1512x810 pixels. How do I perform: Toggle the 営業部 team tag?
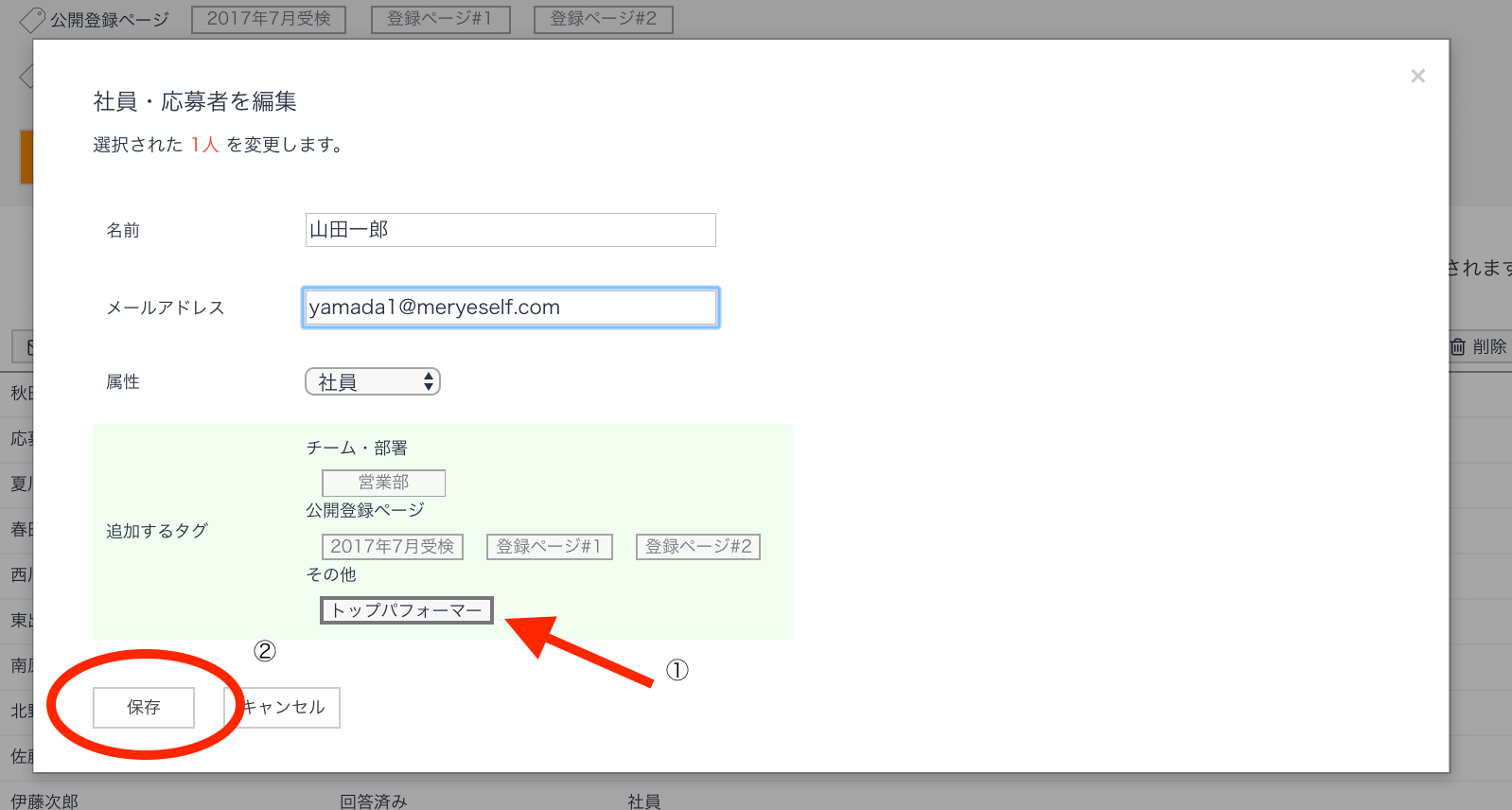(x=383, y=483)
